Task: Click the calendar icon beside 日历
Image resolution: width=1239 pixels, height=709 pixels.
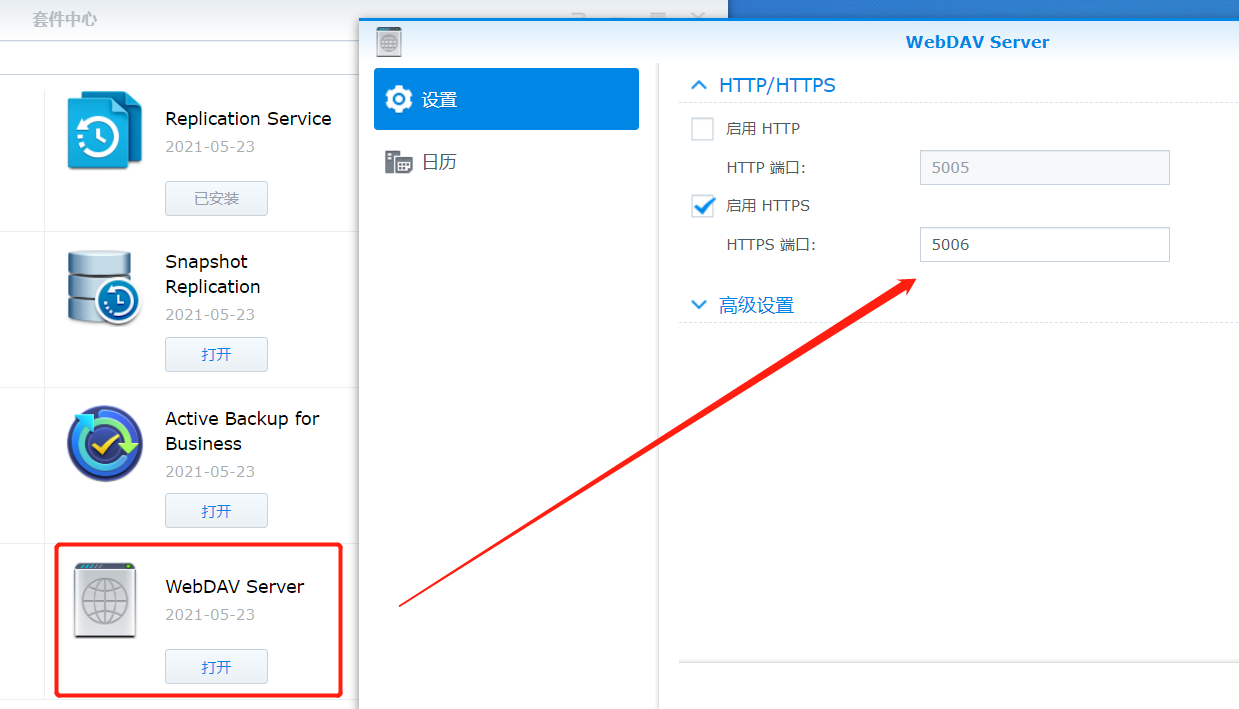Action: [399, 162]
